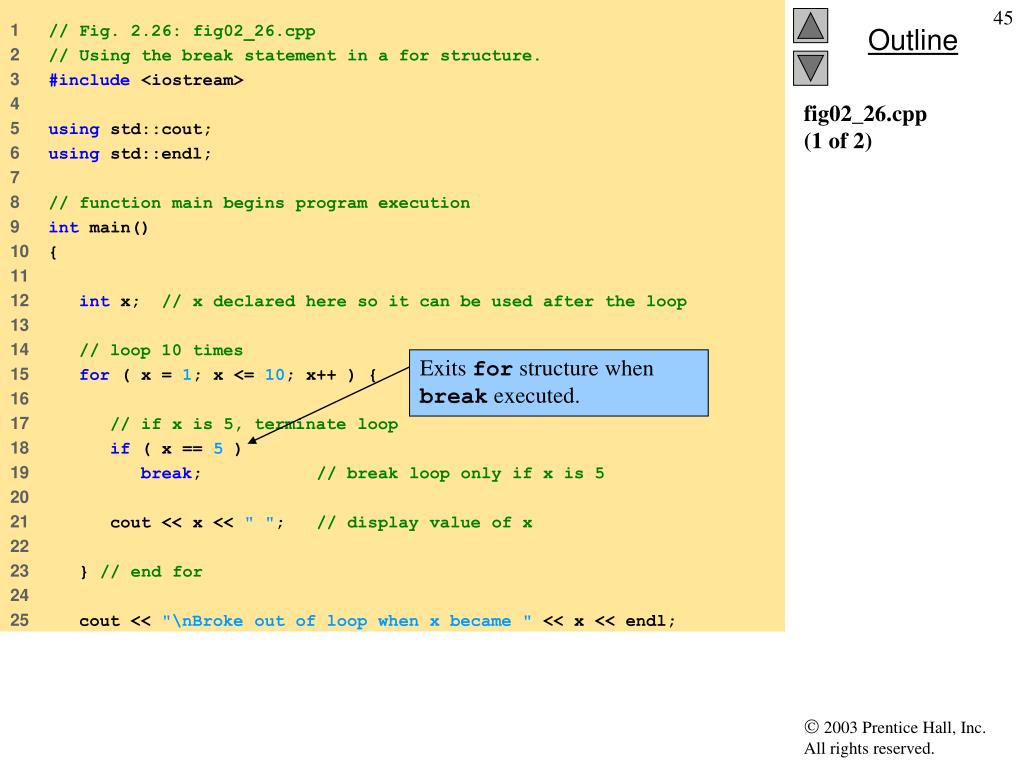Click the 'for ( x = 1; x <= 10; x++ )' line

[228, 375]
